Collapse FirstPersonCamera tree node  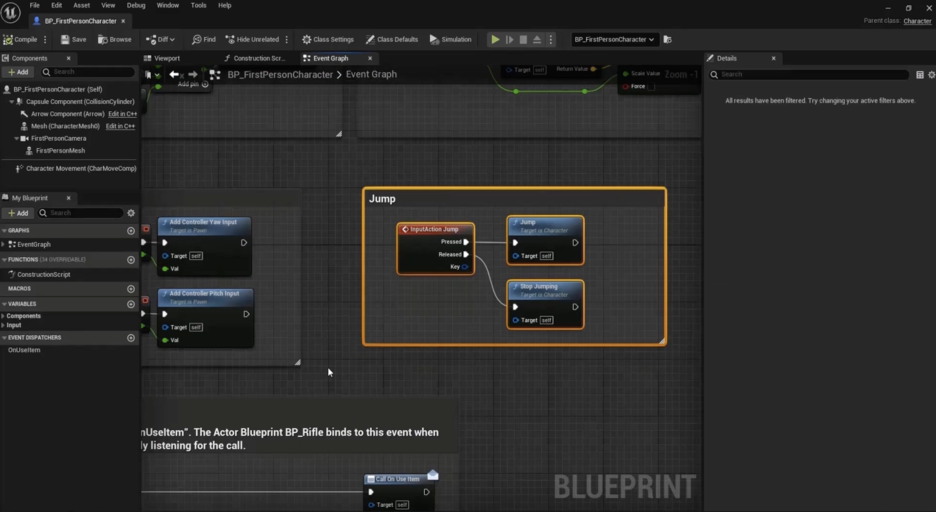(x=16, y=138)
